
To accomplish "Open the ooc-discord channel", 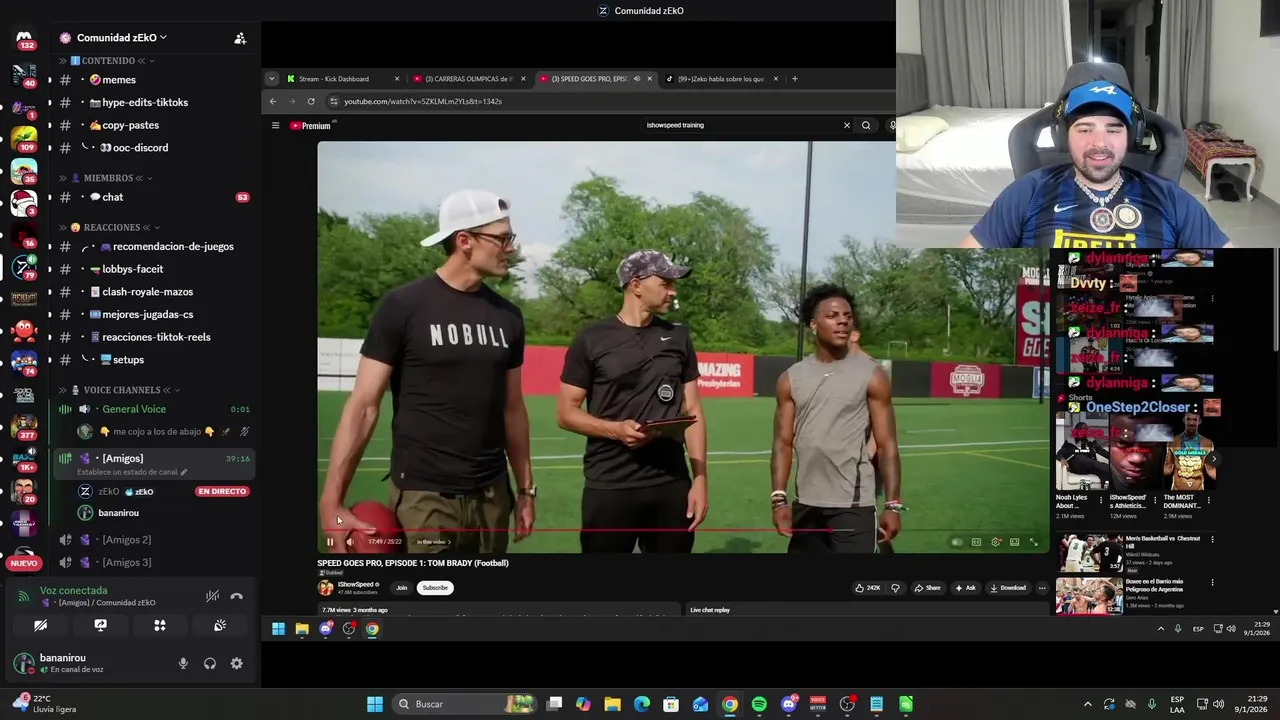I will [155, 148].
